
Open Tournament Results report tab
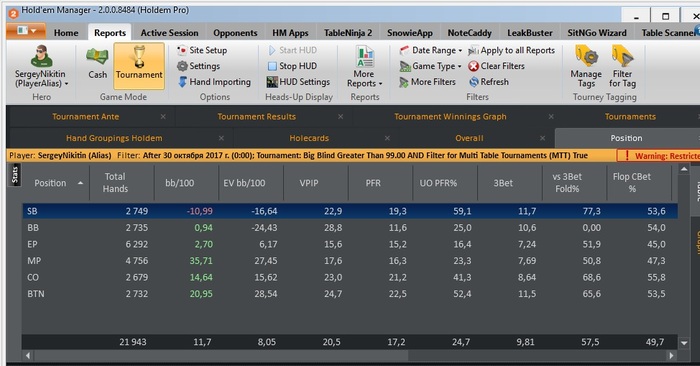coord(257,117)
